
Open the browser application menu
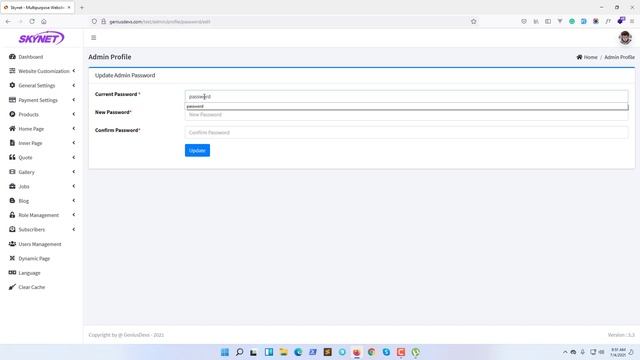(x=632, y=21)
